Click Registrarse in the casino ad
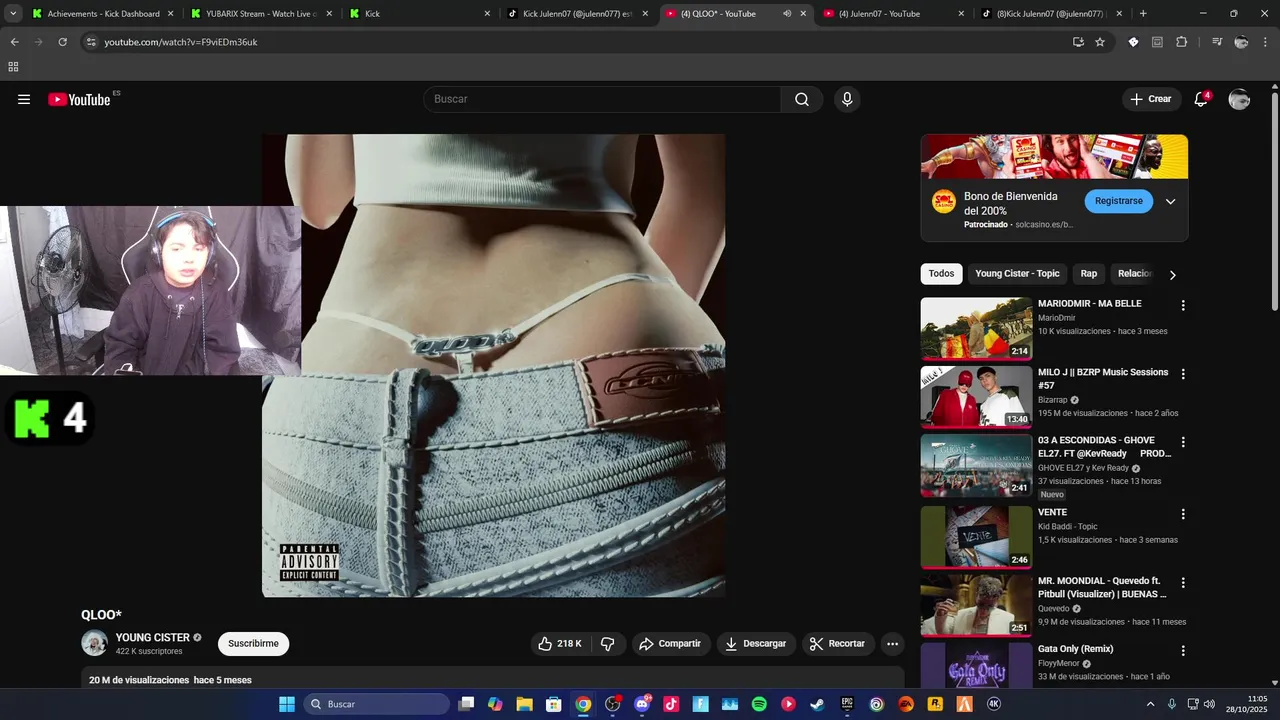This screenshot has width=1280, height=720. click(1118, 201)
